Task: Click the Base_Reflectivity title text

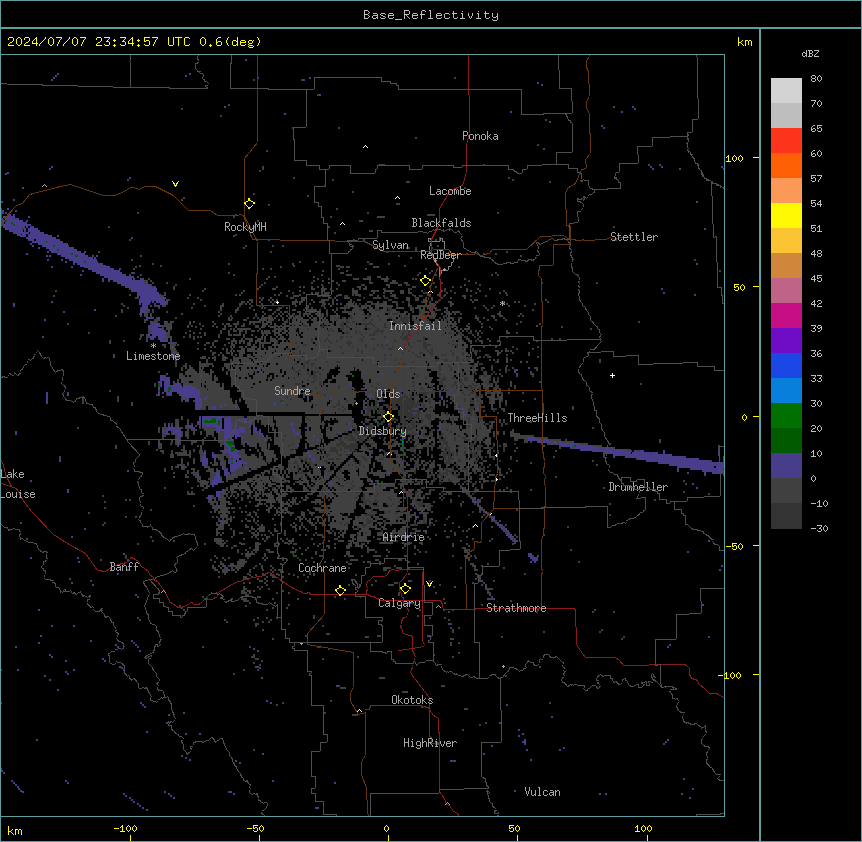Action: (x=431, y=15)
